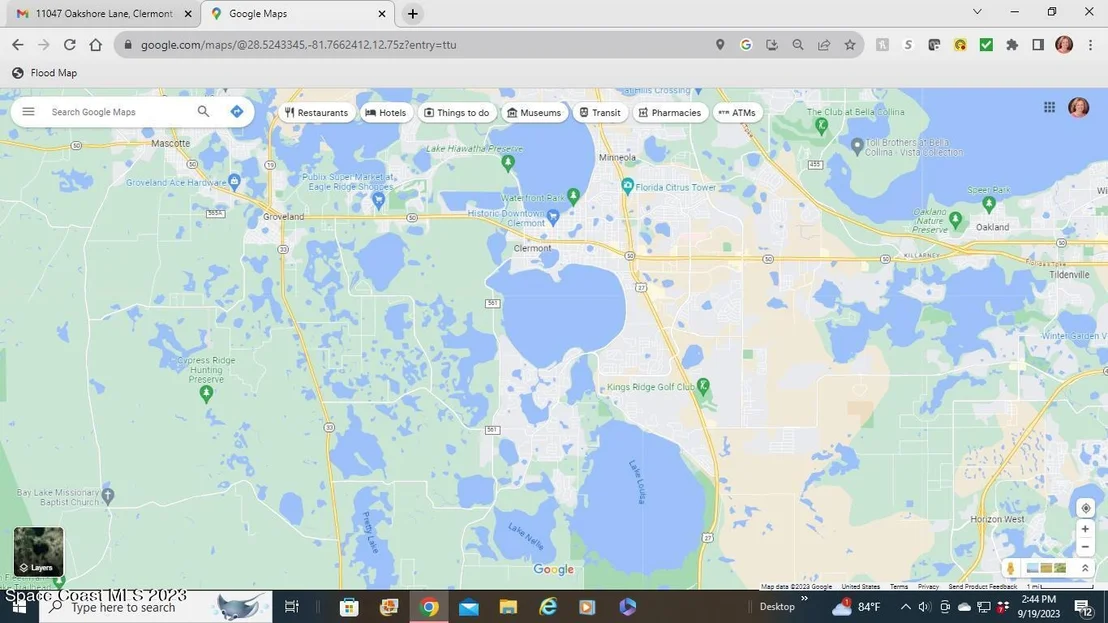Open the Layers map type thumbnail
1108x623 pixels.
pyautogui.click(x=38, y=551)
